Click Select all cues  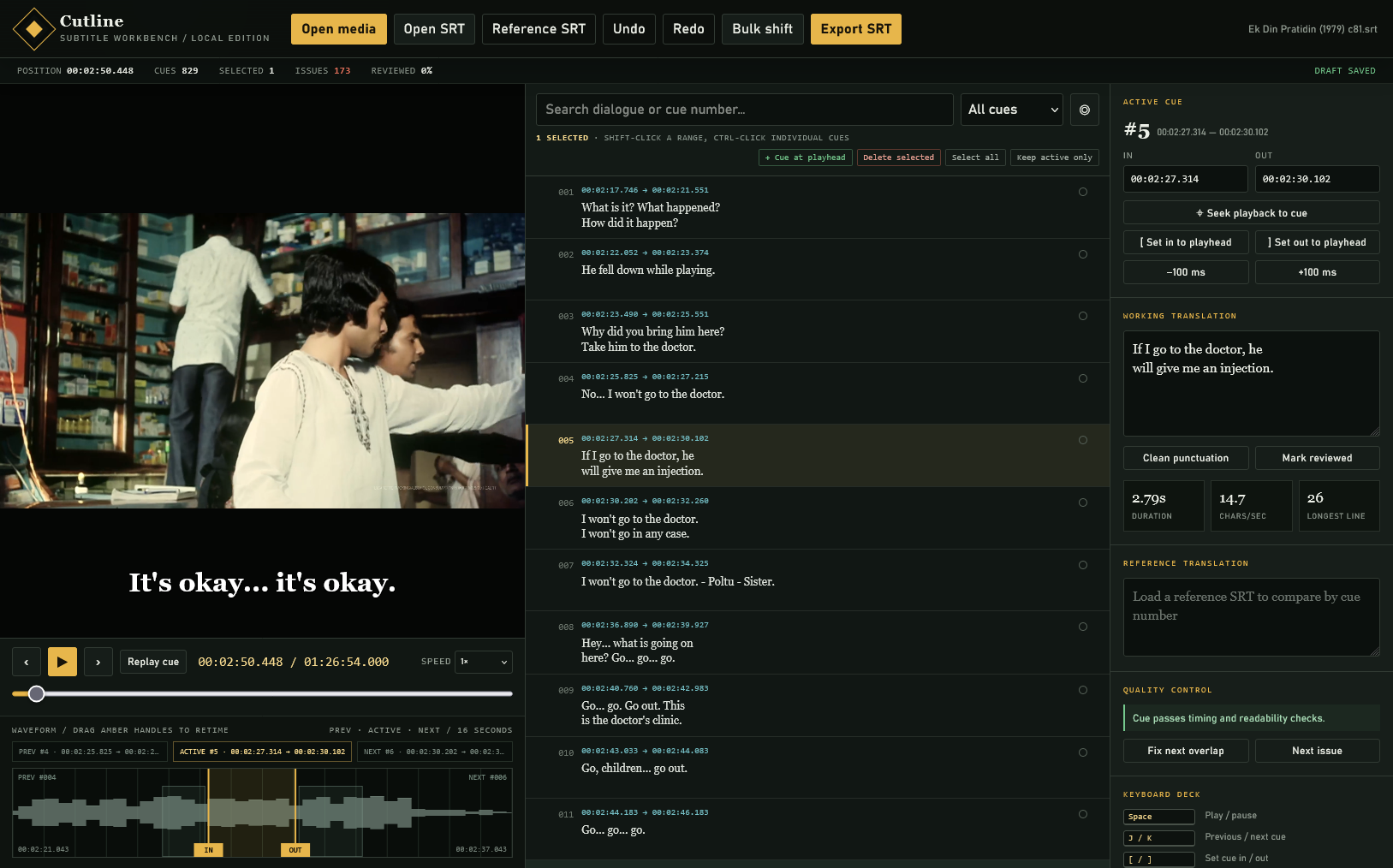pos(975,158)
